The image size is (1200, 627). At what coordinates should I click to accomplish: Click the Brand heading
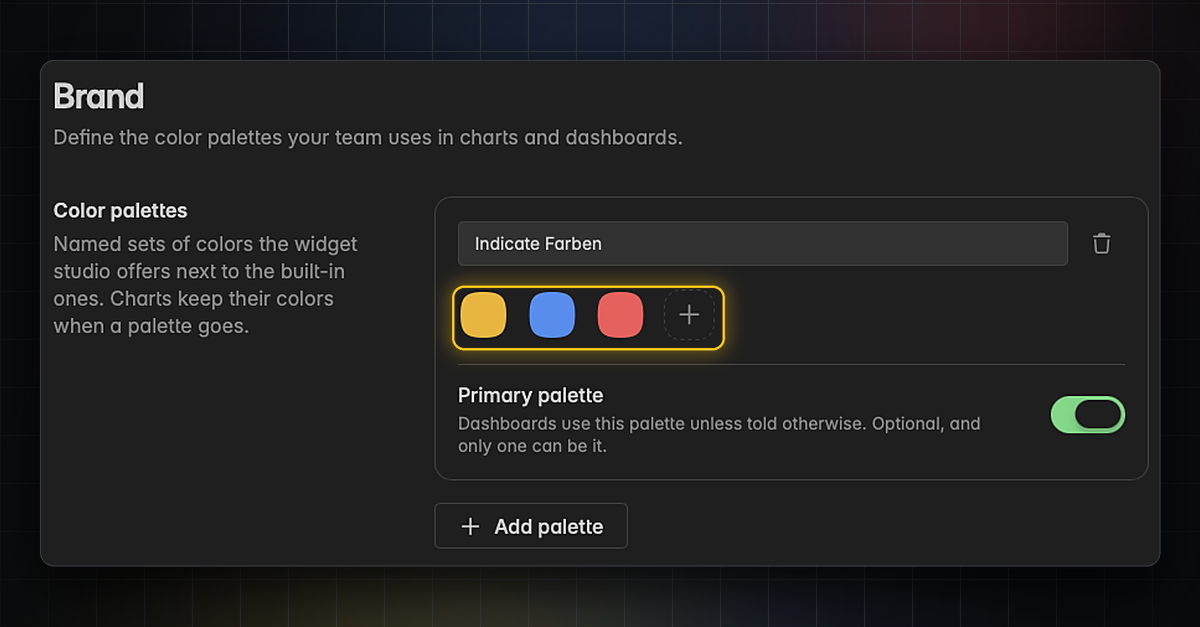point(99,96)
